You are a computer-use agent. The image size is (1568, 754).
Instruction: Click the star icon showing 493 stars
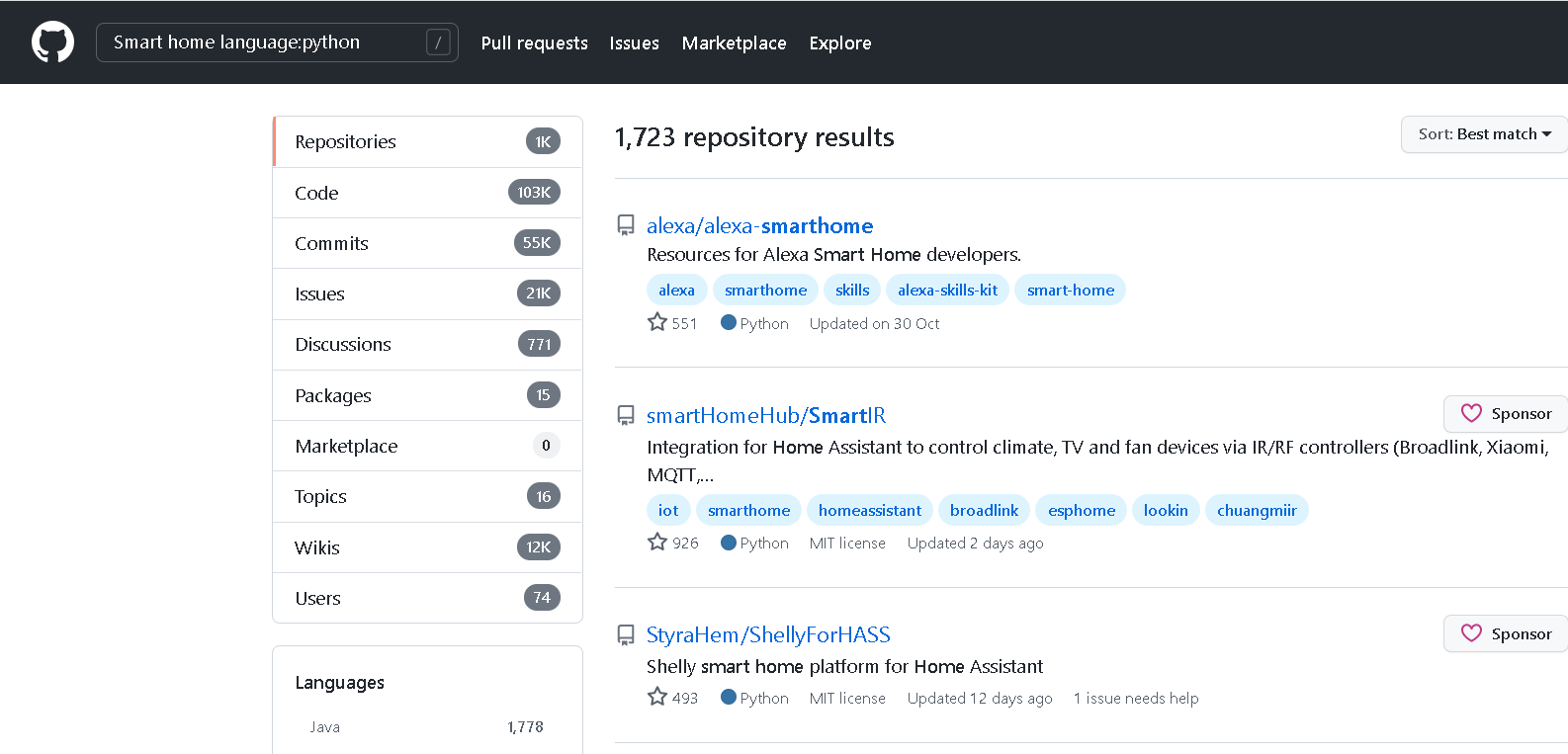point(657,697)
